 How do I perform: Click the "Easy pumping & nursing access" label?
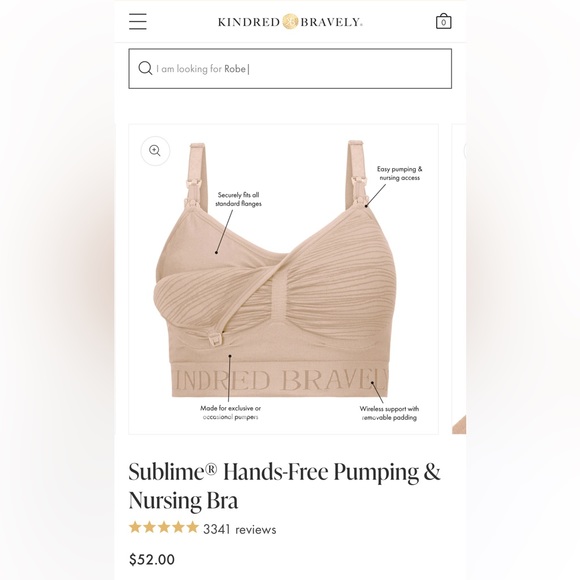point(399,173)
